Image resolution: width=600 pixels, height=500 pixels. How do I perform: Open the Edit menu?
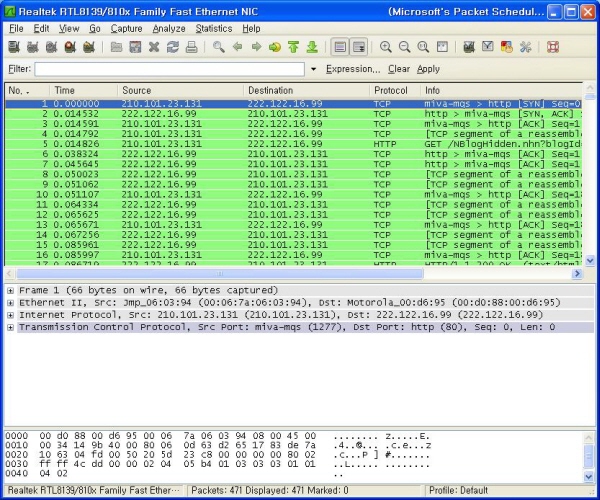pos(41,29)
